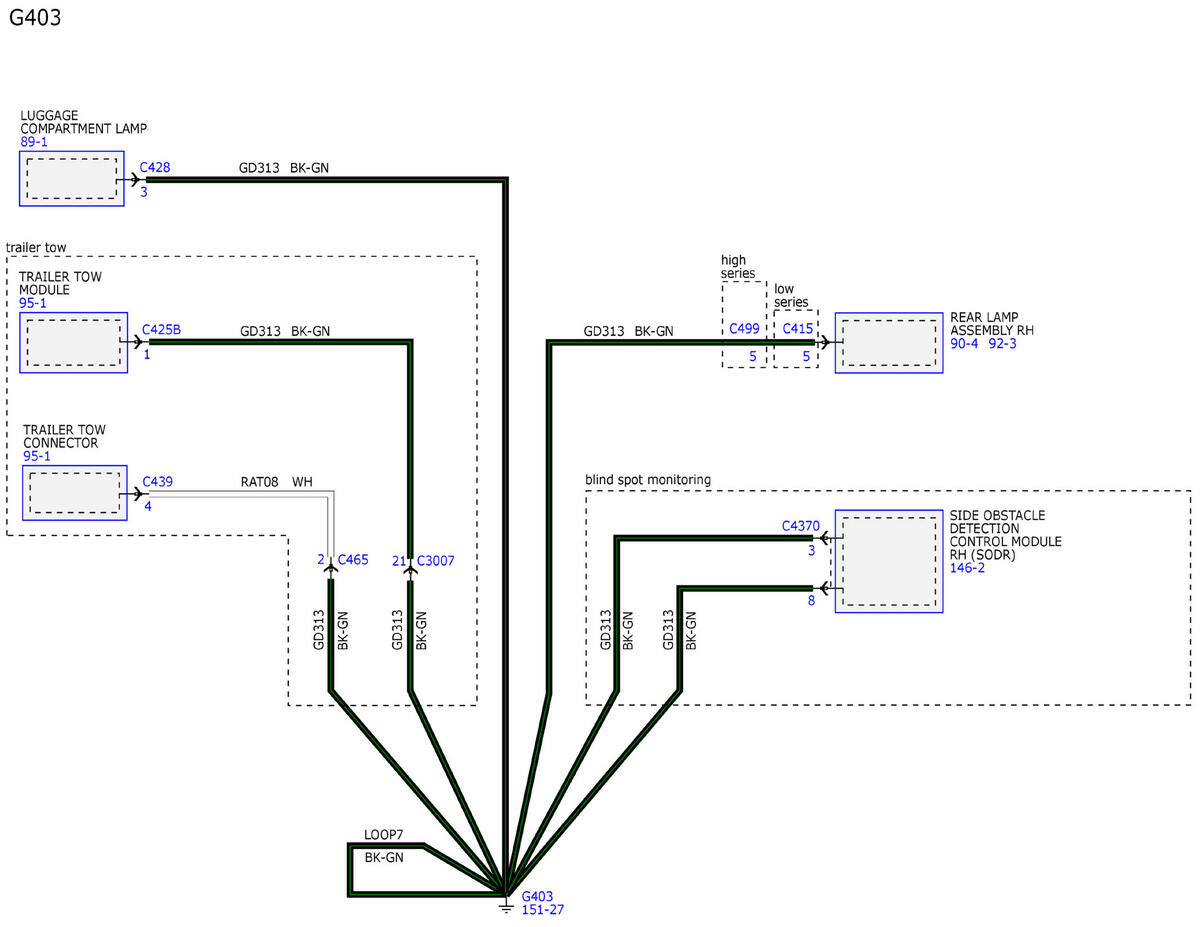Open page reference 89-1 under Luggage Compartment Lamp

click(x=34, y=142)
